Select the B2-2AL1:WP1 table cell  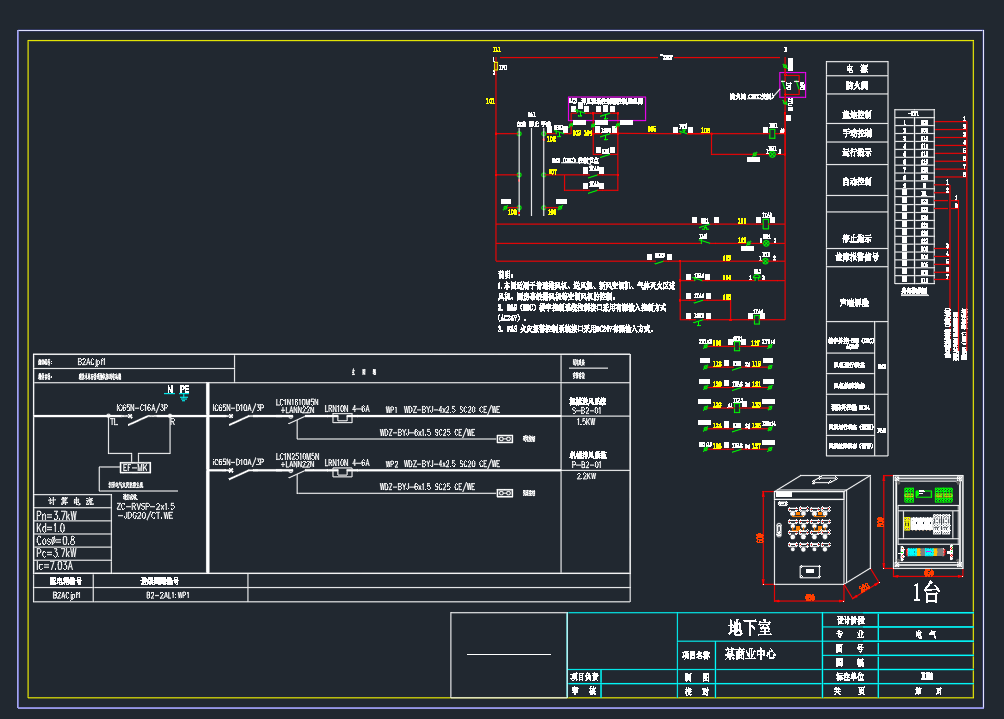(x=168, y=595)
